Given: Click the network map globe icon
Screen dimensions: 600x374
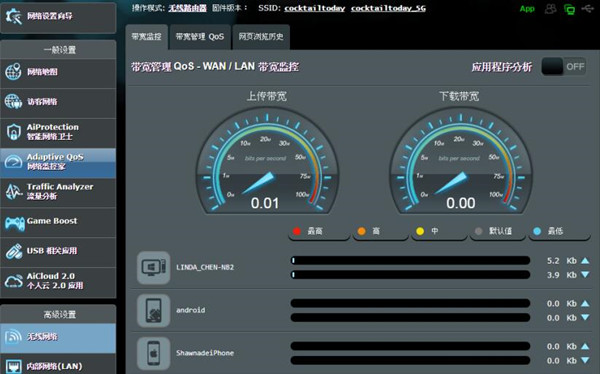Looking at the screenshot, I should (13, 72).
